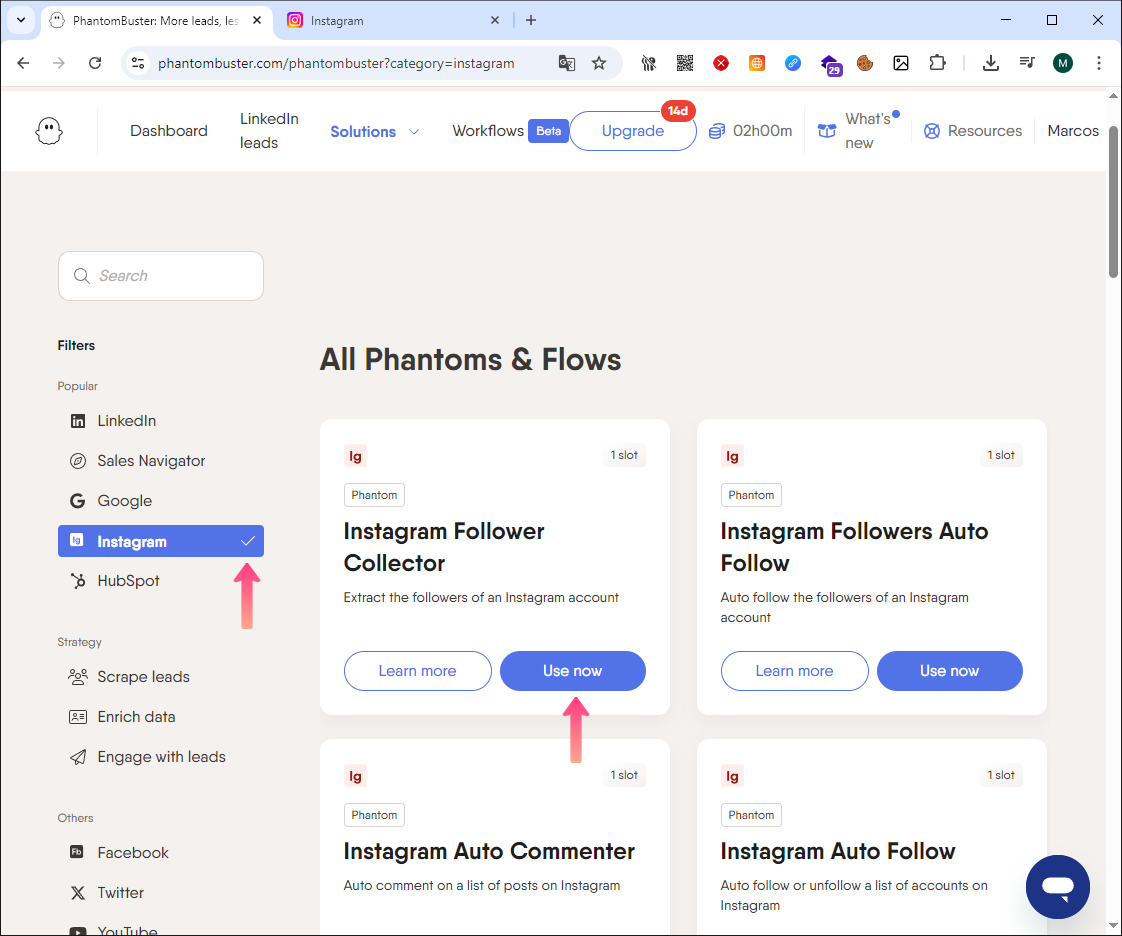Screen dimensions: 1122x936
Task: Open LinkedIn leads in navigation
Action: click(269, 131)
